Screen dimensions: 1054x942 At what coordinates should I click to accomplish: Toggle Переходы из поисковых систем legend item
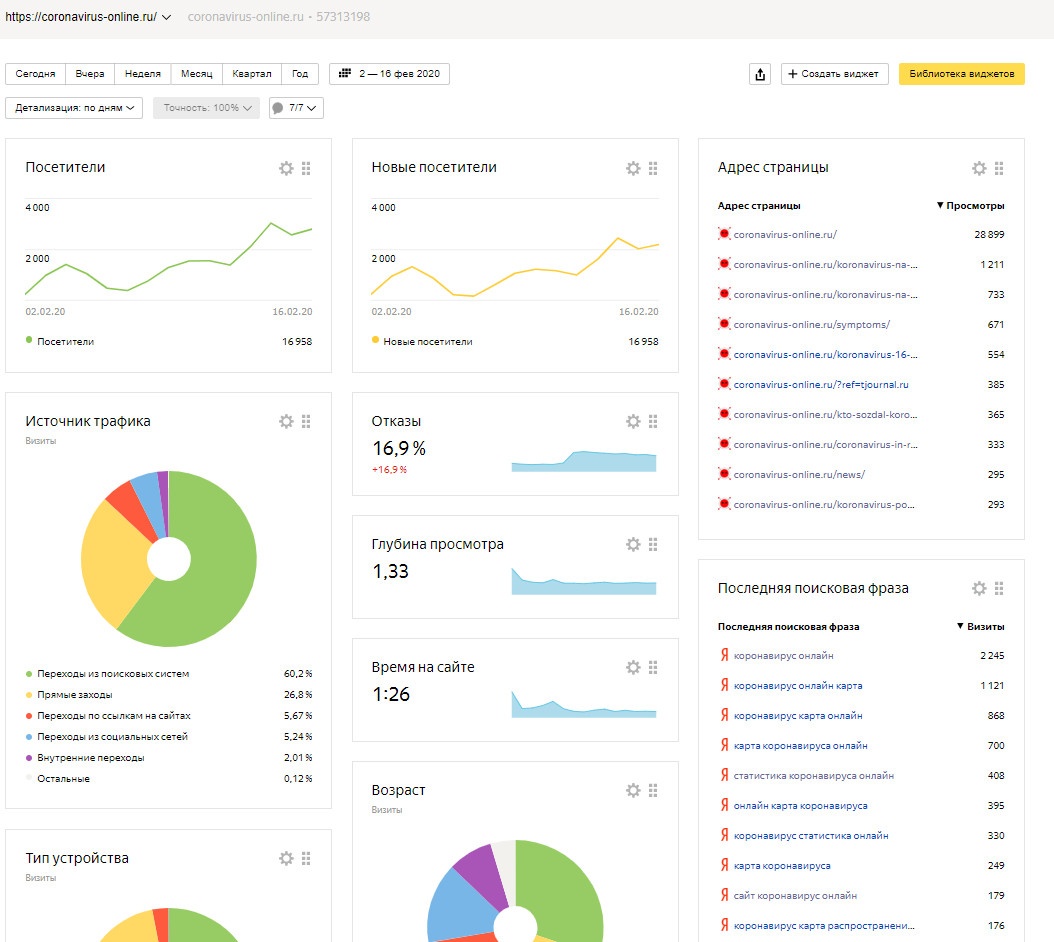point(112,674)
